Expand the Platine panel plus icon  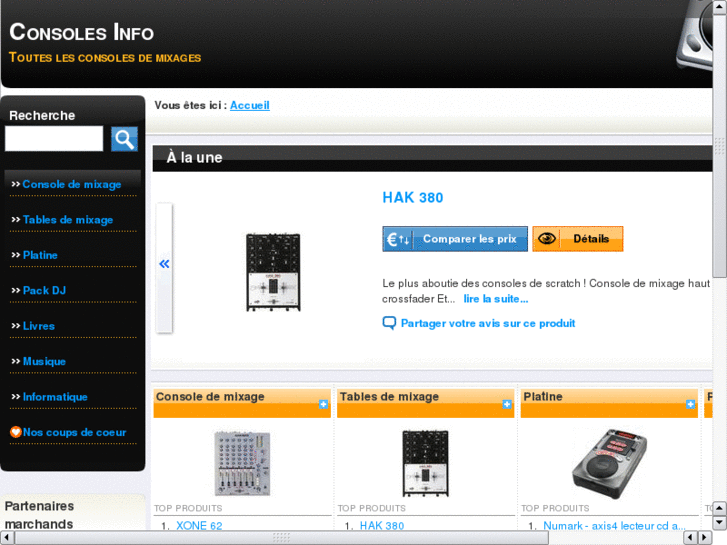pos(690,404)
